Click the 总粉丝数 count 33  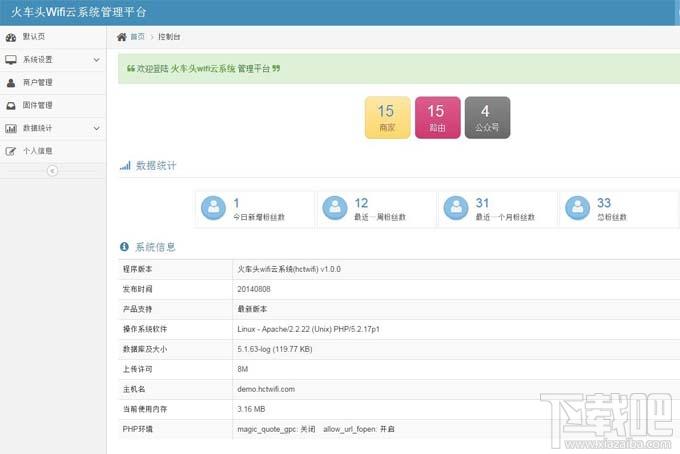click(x=604, y=203)
